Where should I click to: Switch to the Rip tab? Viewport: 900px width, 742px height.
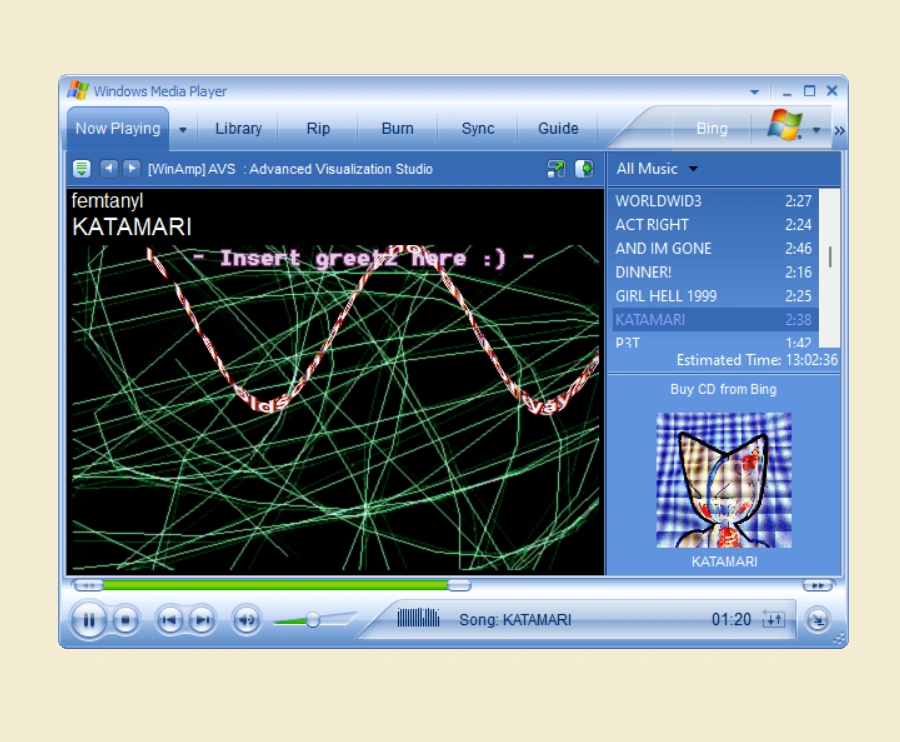tap(318, 129)
